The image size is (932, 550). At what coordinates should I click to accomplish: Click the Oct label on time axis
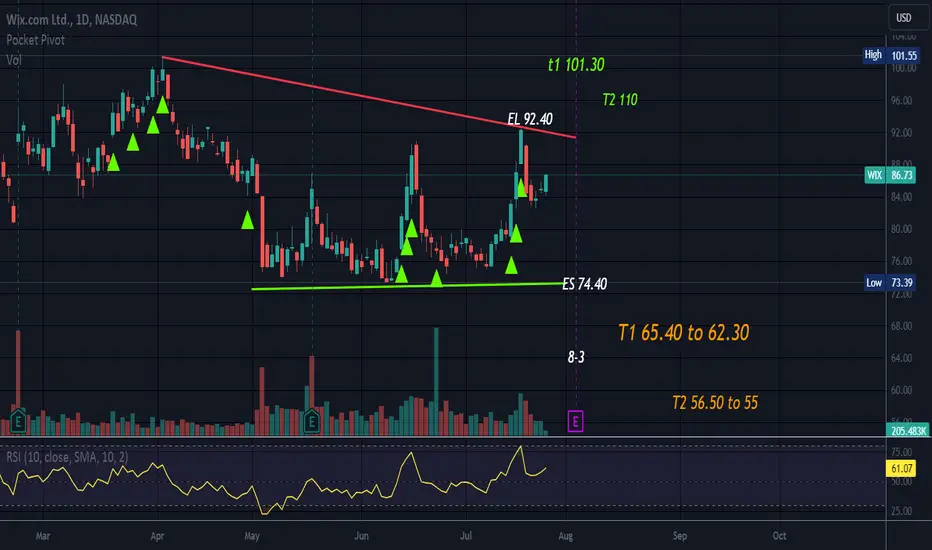click(x=779, y=536)
